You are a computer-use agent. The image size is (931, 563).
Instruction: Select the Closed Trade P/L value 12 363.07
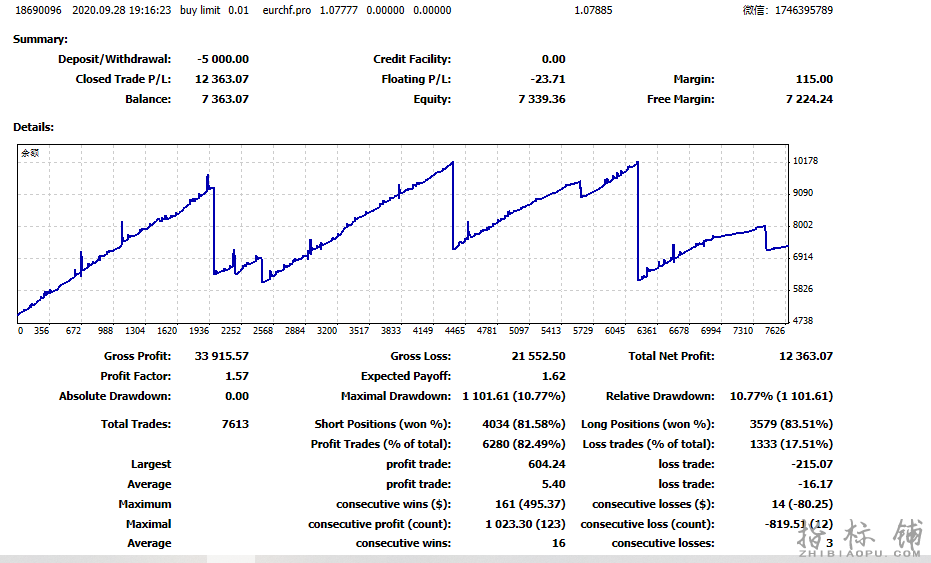(221, 79)
